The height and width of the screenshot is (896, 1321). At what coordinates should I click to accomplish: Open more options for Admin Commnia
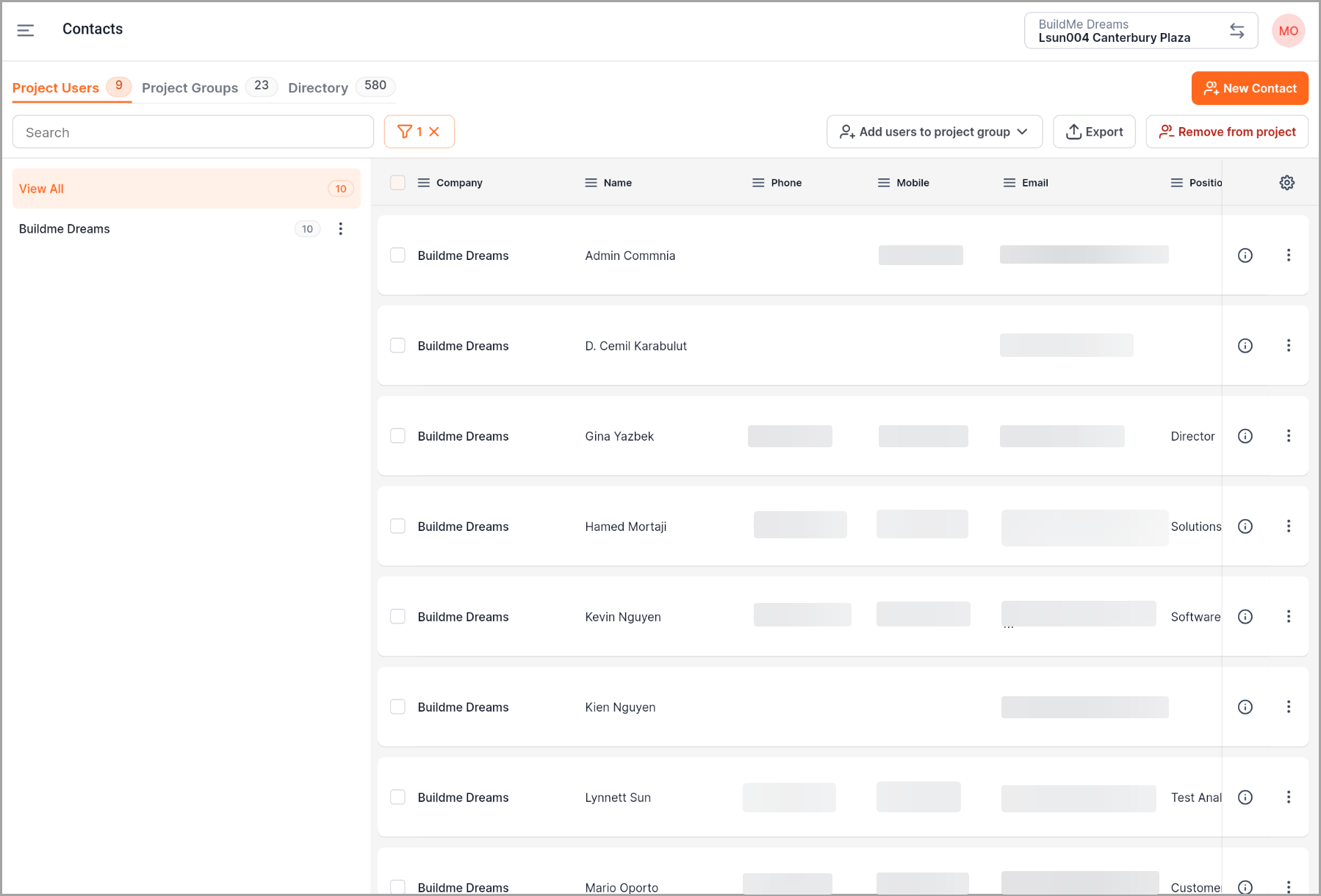[x=1288, y=256]
